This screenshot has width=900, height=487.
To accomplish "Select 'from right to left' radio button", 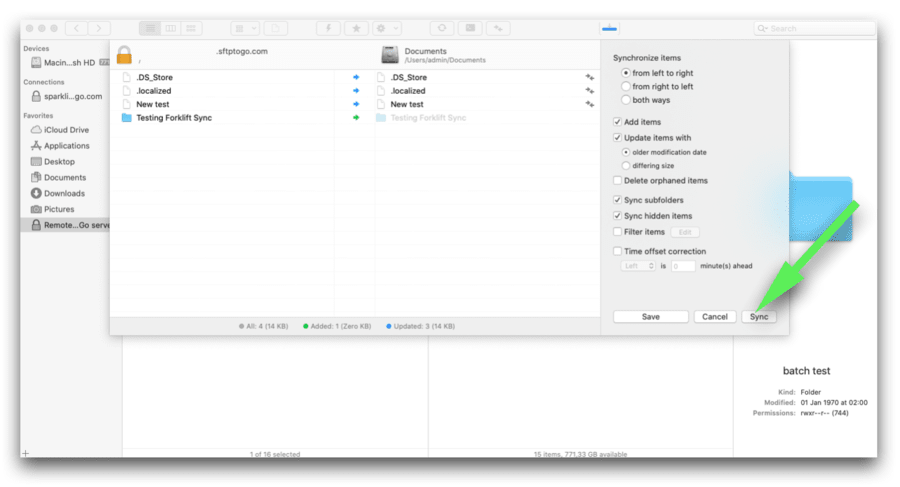I will 626,86.
